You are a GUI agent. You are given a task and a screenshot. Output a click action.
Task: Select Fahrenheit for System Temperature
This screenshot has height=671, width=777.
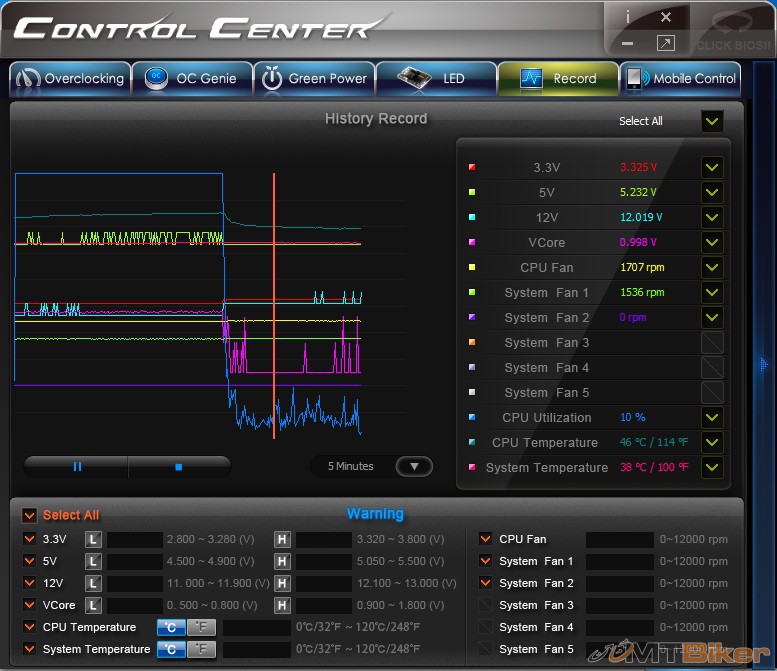[201, 649]
